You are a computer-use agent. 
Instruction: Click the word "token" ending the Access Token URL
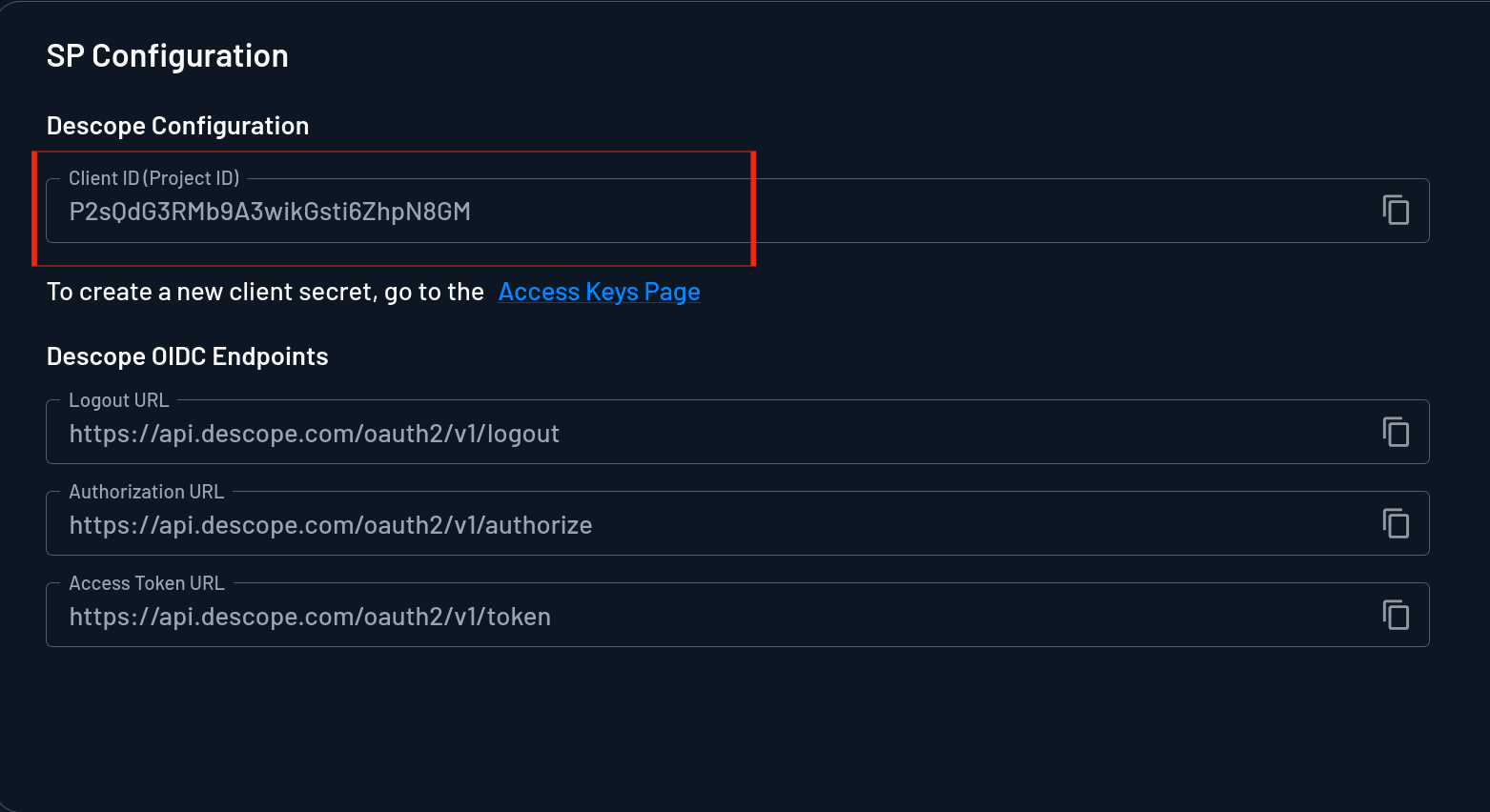pyautogui.click(x=519, y=617)
